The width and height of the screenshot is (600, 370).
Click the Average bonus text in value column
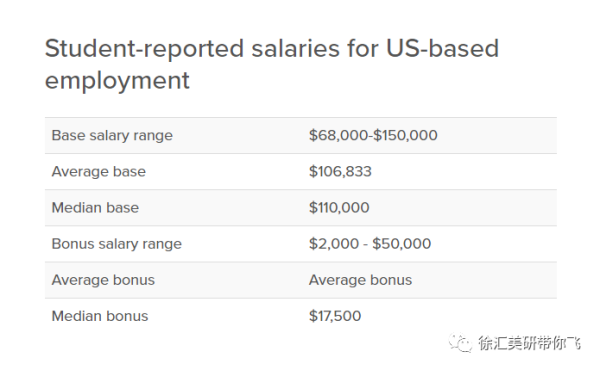tap(360, 280)
